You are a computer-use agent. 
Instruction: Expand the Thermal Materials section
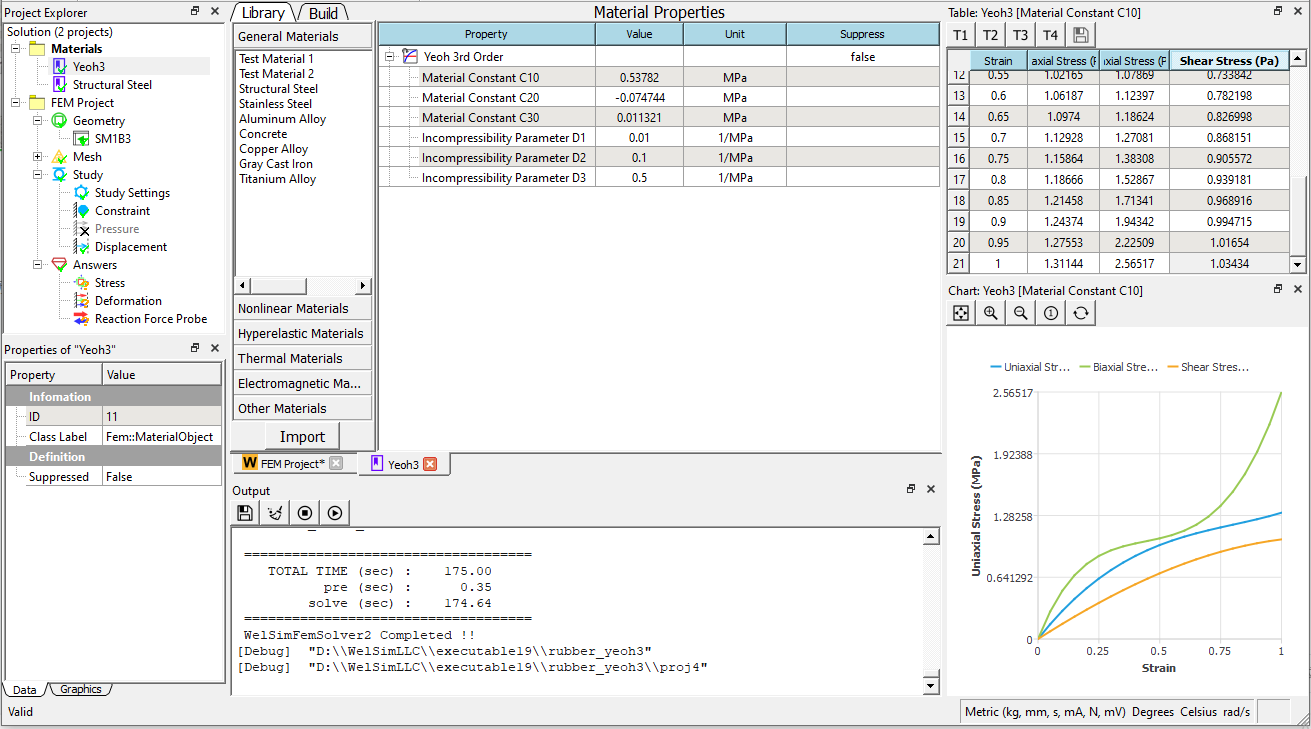click(x=302, y=359)
